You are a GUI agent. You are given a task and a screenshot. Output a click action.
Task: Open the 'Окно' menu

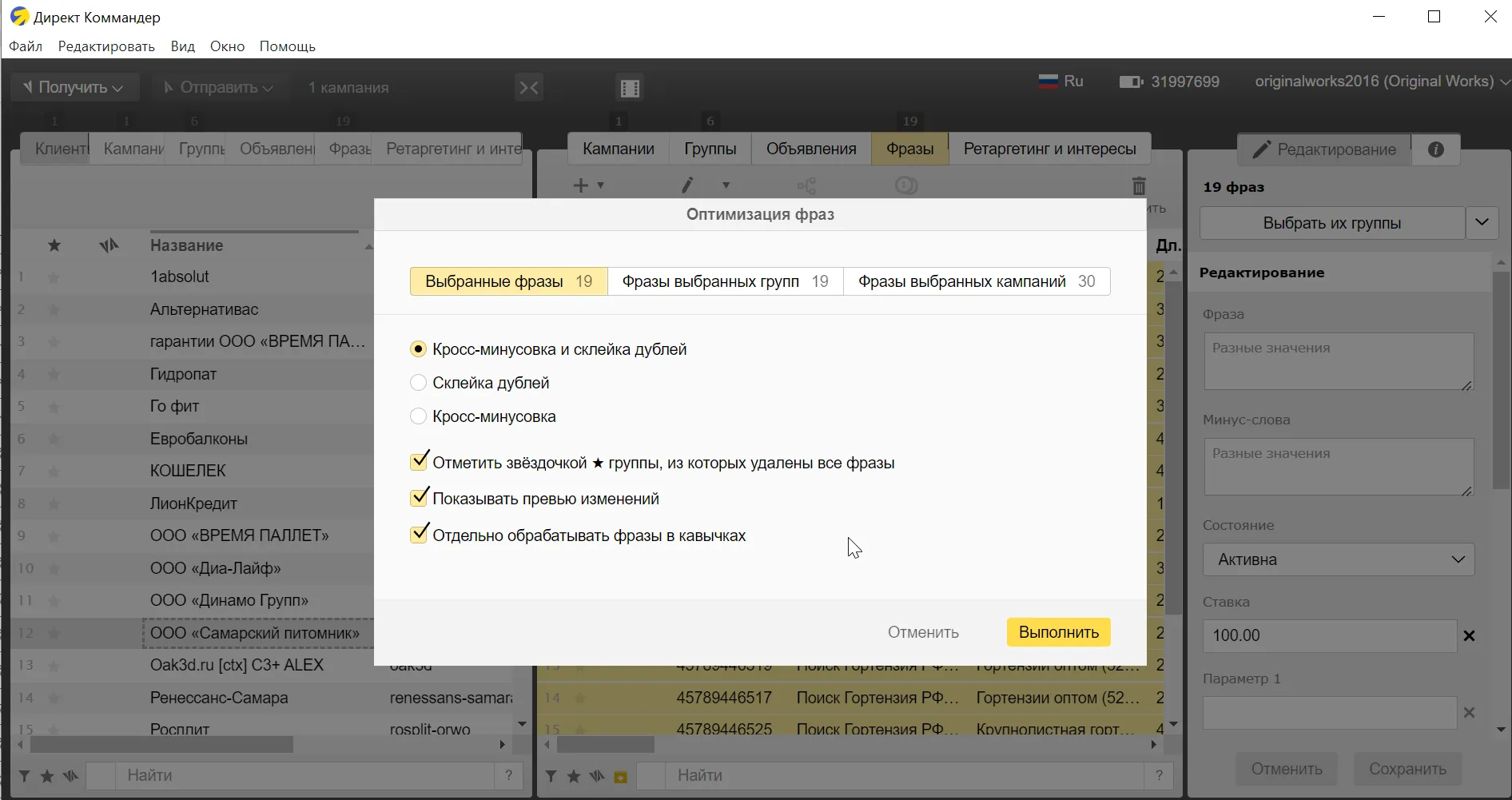[228, 46]
